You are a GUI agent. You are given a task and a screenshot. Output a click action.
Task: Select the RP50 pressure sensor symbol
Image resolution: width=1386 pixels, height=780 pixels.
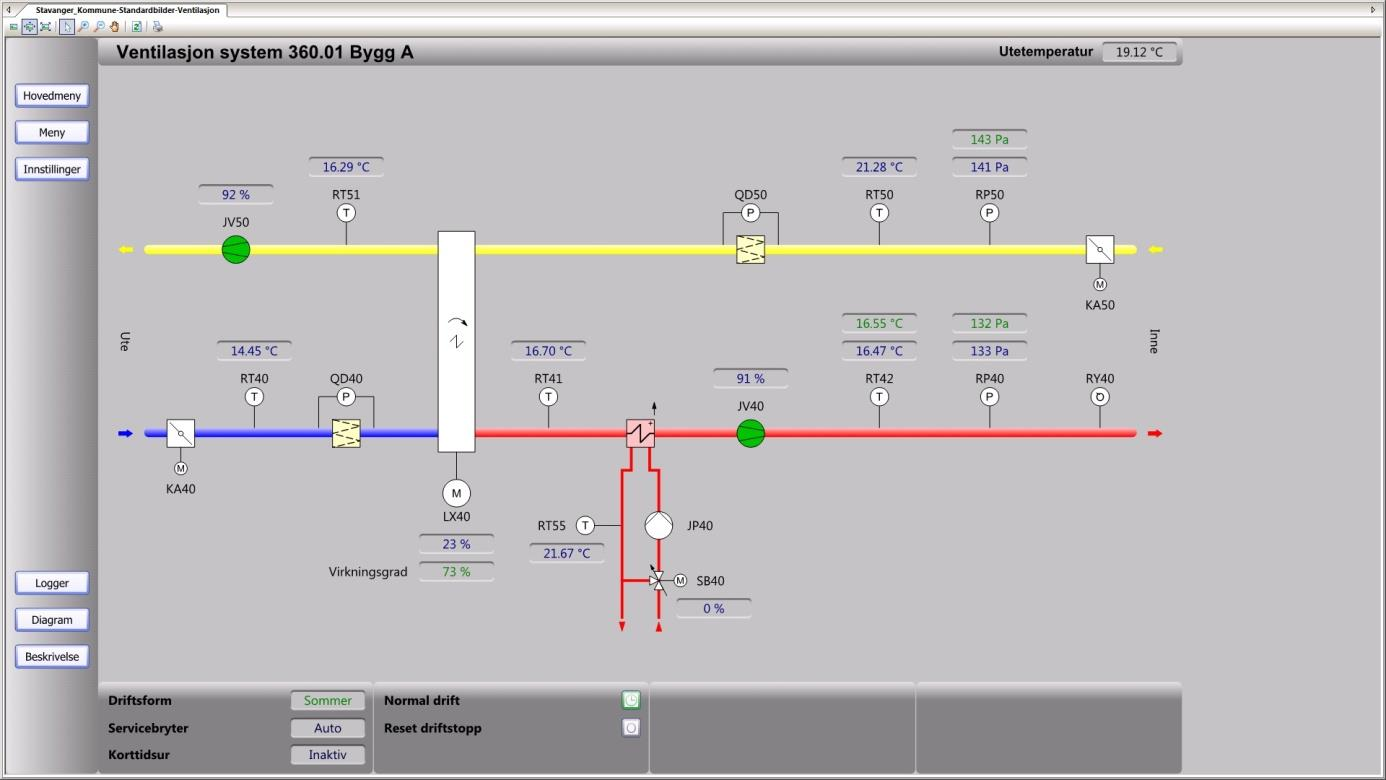coord(989,213)
